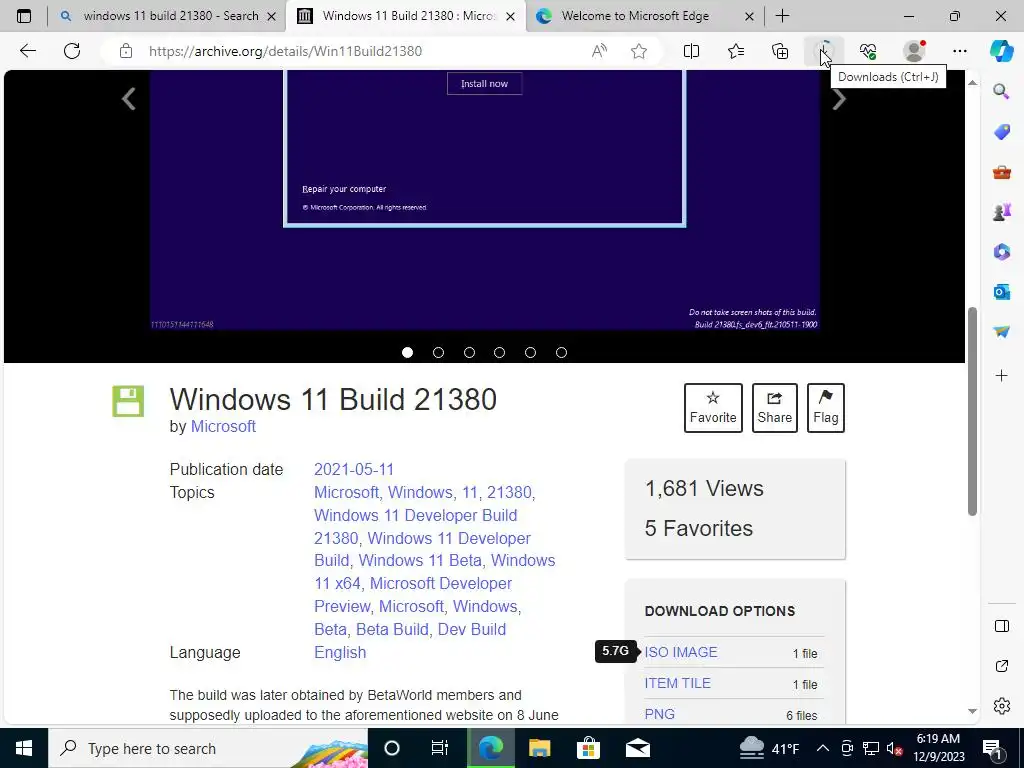Open Windows Start menu

point(24,748)
